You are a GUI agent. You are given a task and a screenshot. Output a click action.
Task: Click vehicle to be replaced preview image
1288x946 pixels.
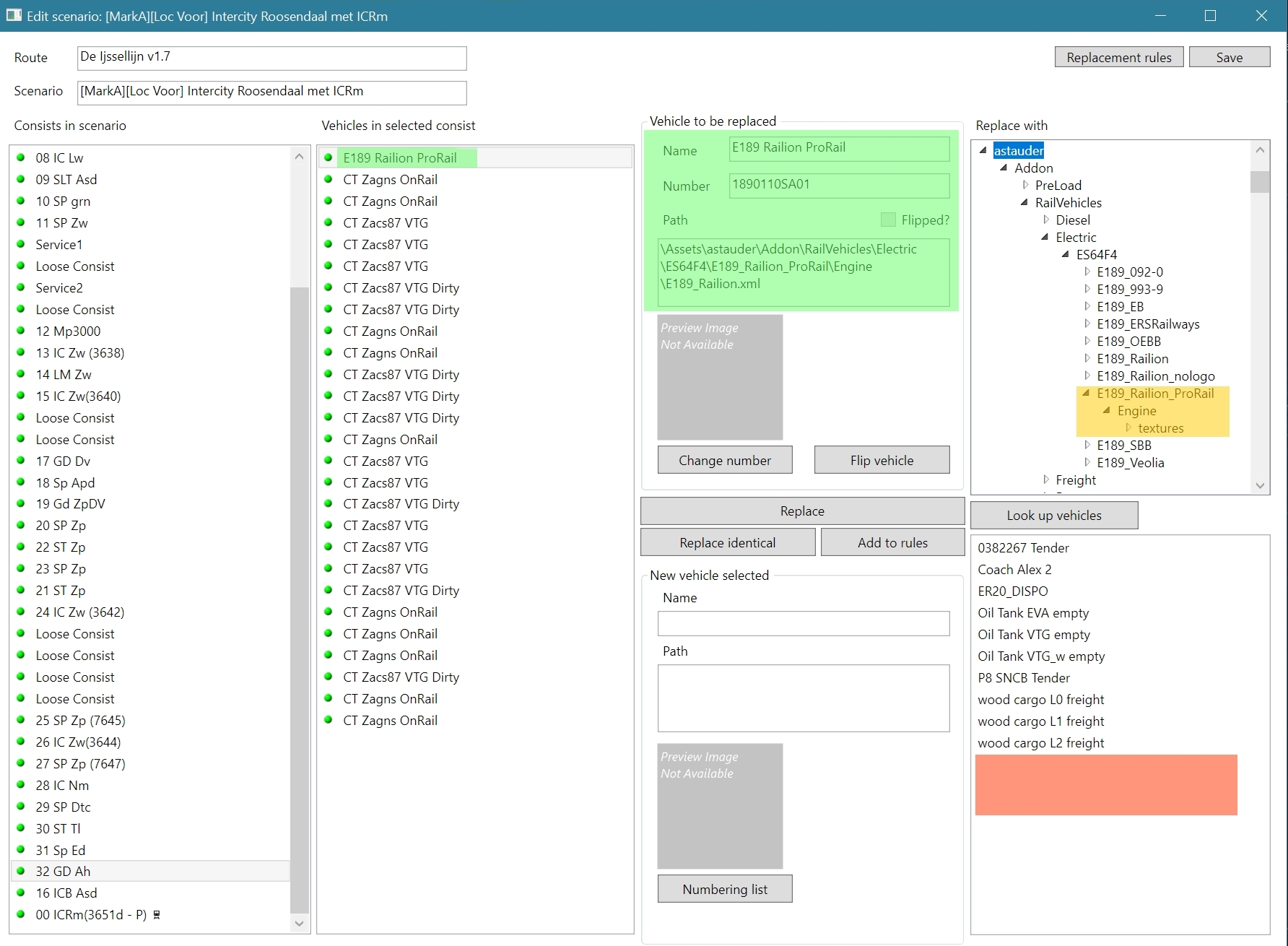coord(720,377)
